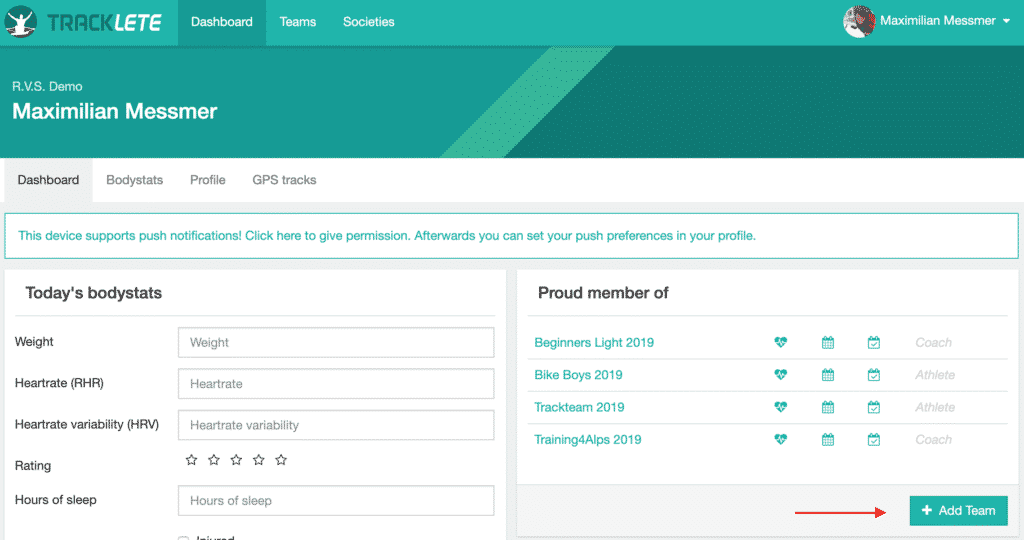Click push notifications permission banner

pyautogui.click(x=511, y=236)
